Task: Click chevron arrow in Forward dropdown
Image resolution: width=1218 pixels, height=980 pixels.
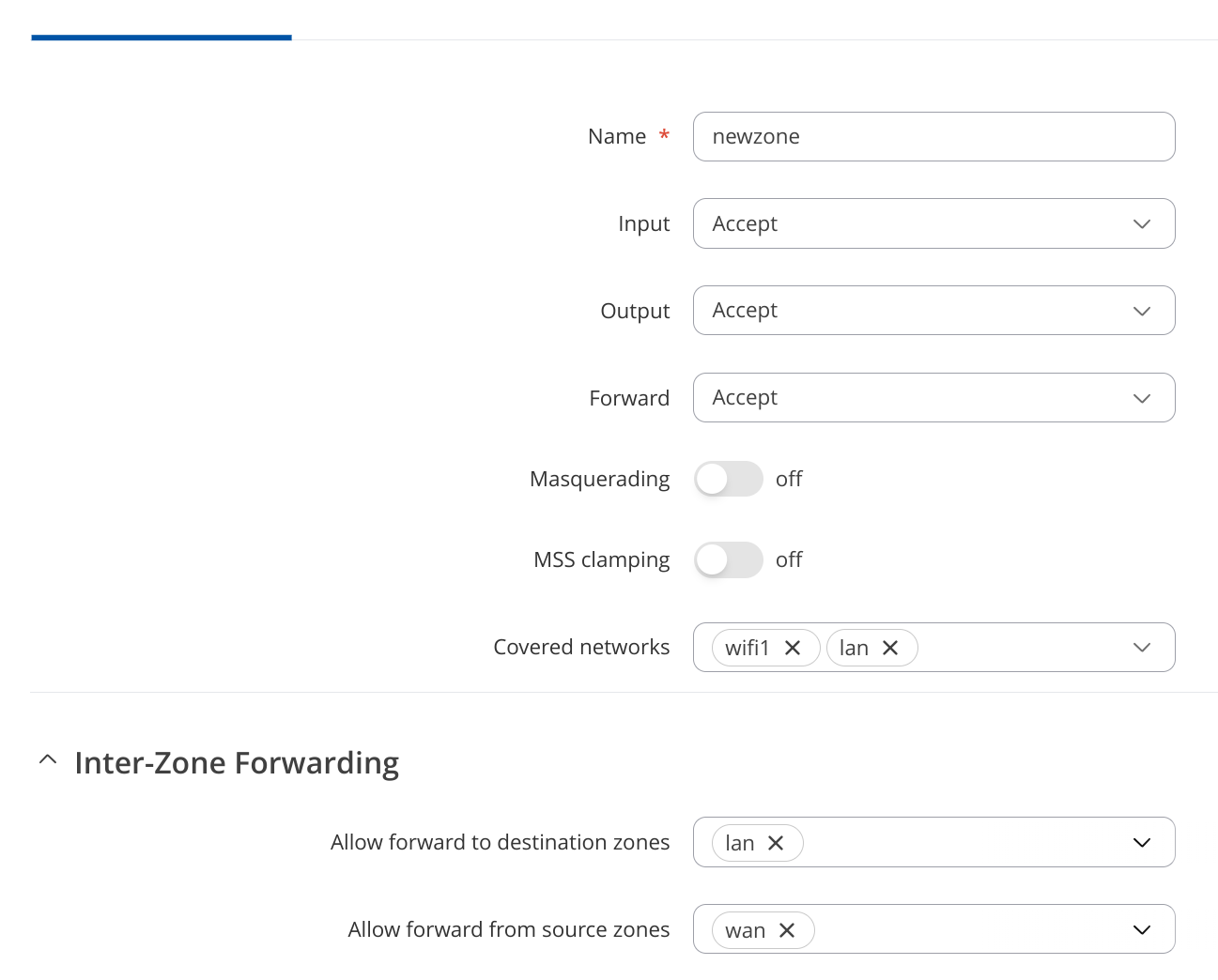Action: click(x=1142, y=398)
